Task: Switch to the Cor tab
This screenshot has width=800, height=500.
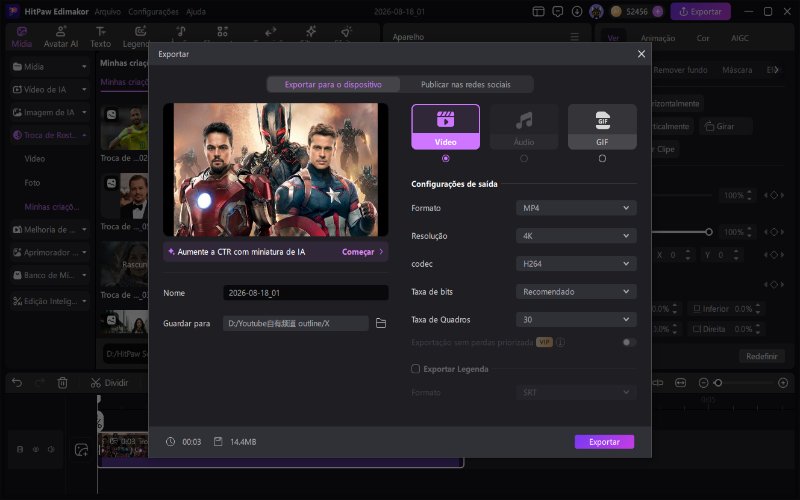Action: (x=703, y=38)
